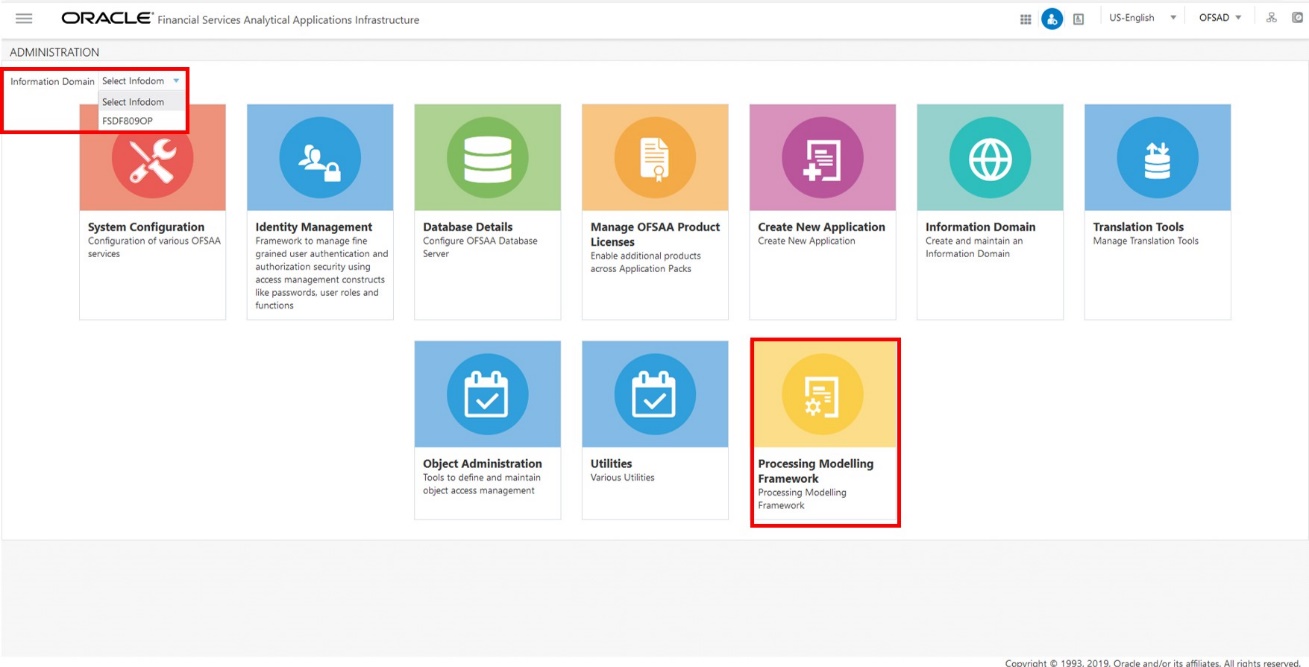Viewport: 1309px width, 667px height.
Task: Open Utilities title link
Action: [611, 464]
